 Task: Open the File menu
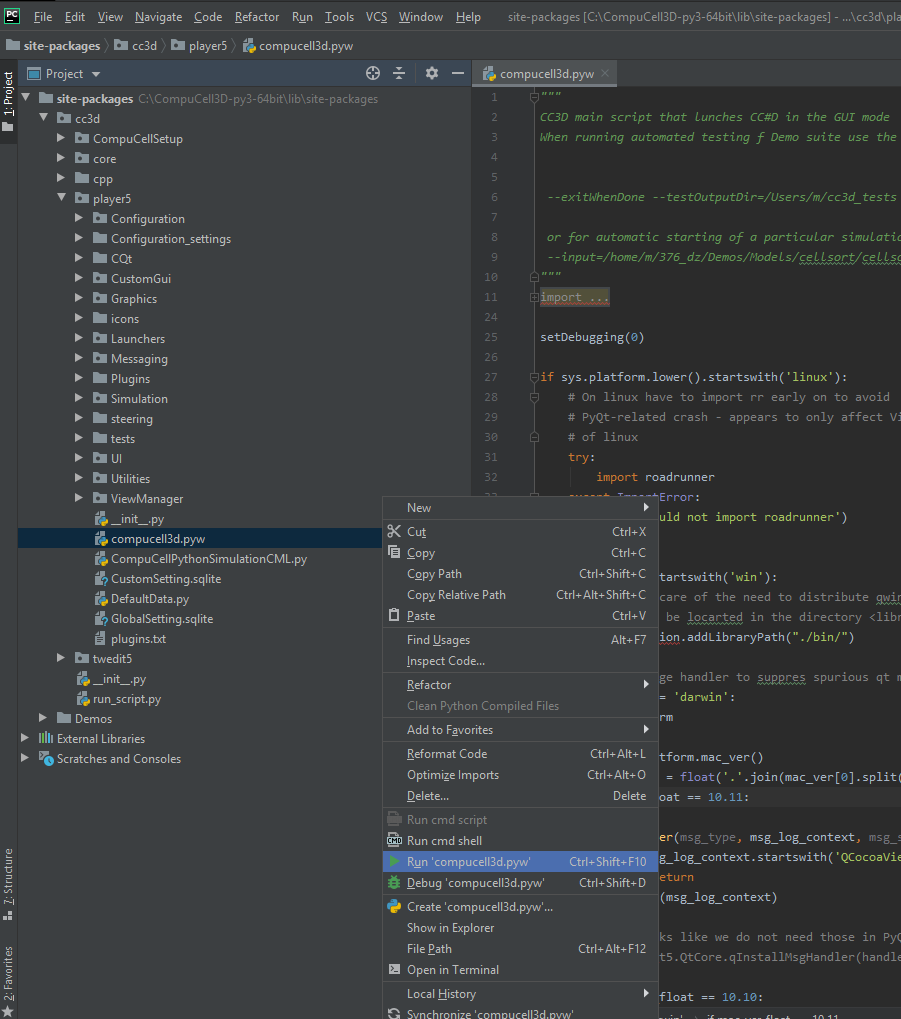pyautogui.click(x=43, y=17)
